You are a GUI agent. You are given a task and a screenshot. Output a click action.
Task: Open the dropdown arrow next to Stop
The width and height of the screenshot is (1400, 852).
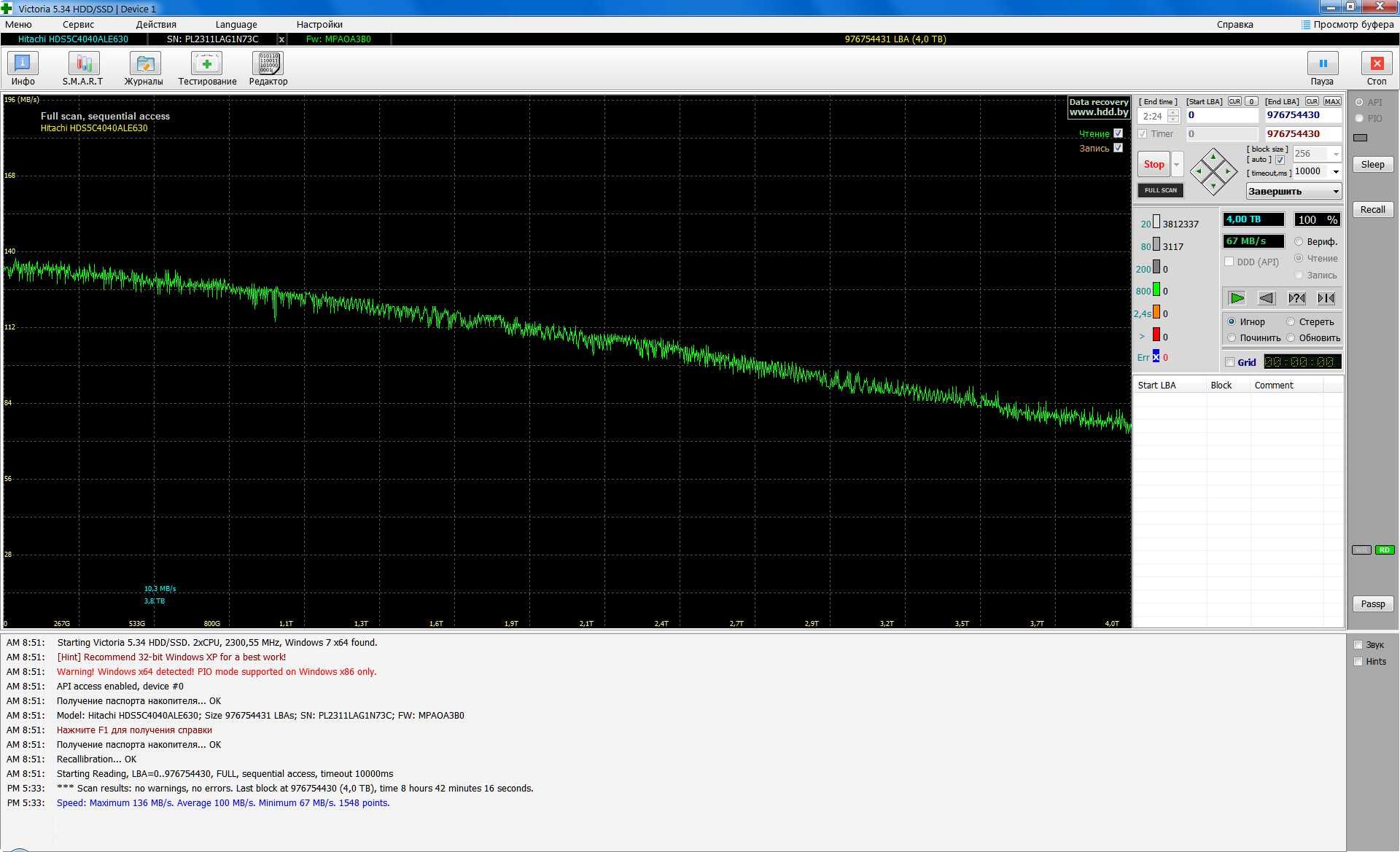[1176, 164]
